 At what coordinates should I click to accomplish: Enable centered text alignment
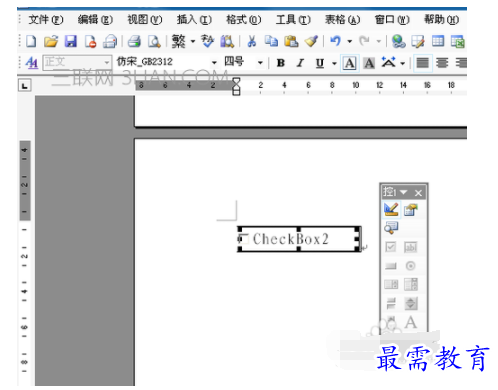442,63
